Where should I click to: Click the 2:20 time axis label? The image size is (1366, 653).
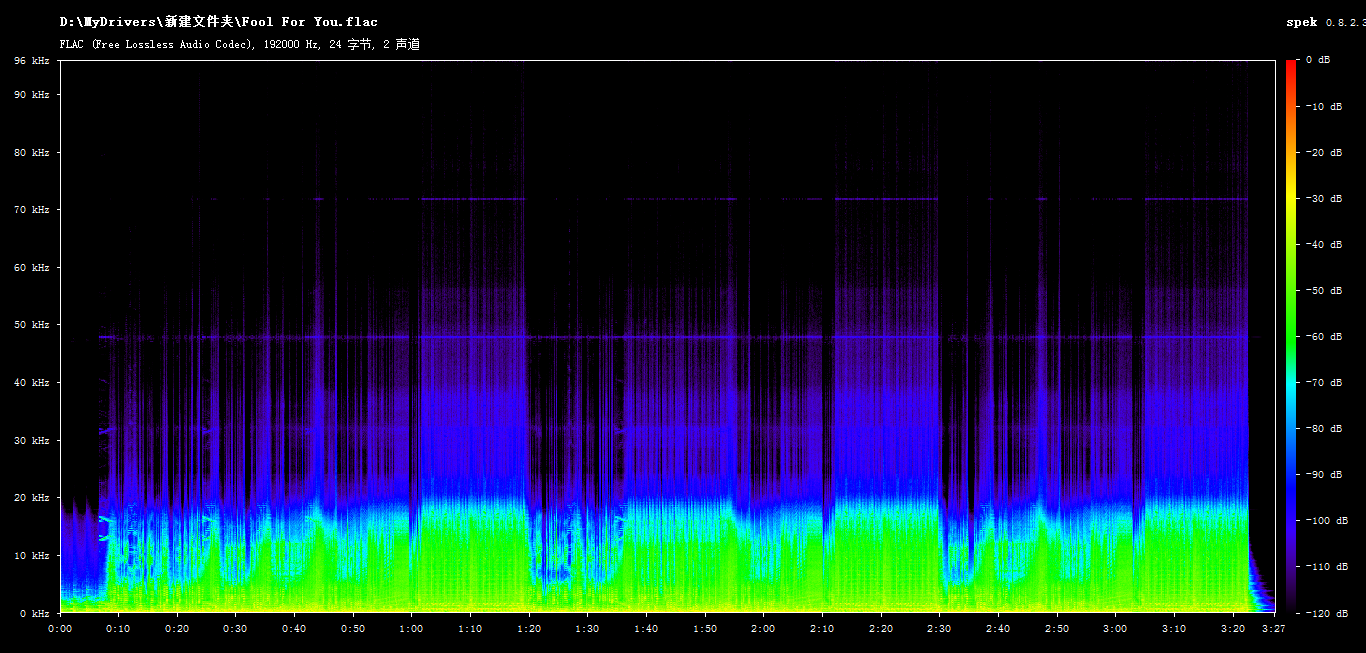[881, 629]
